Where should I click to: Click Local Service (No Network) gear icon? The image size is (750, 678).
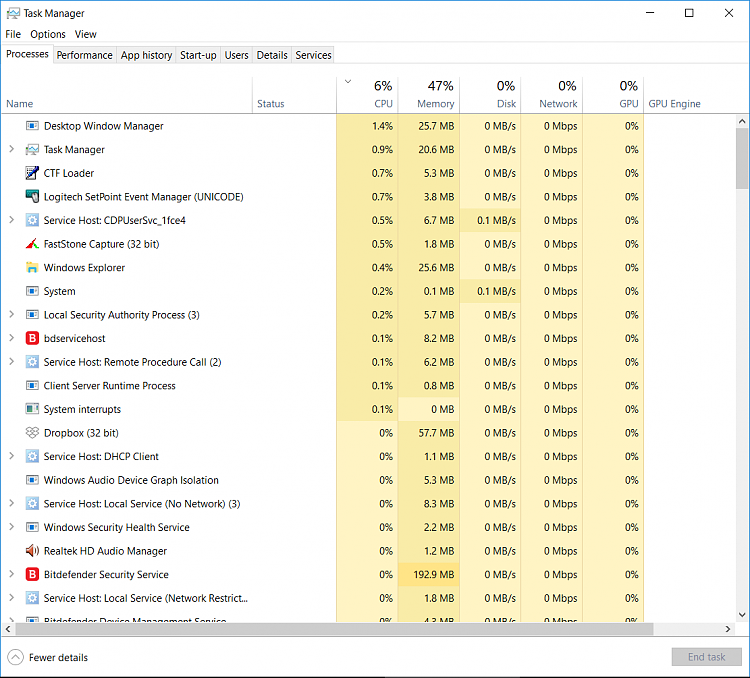[32, 503]
